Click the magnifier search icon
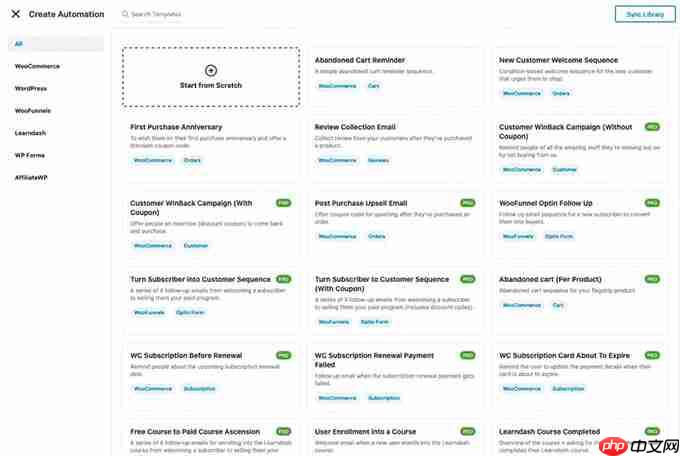The image size is (680, 456). click(125, 14)
